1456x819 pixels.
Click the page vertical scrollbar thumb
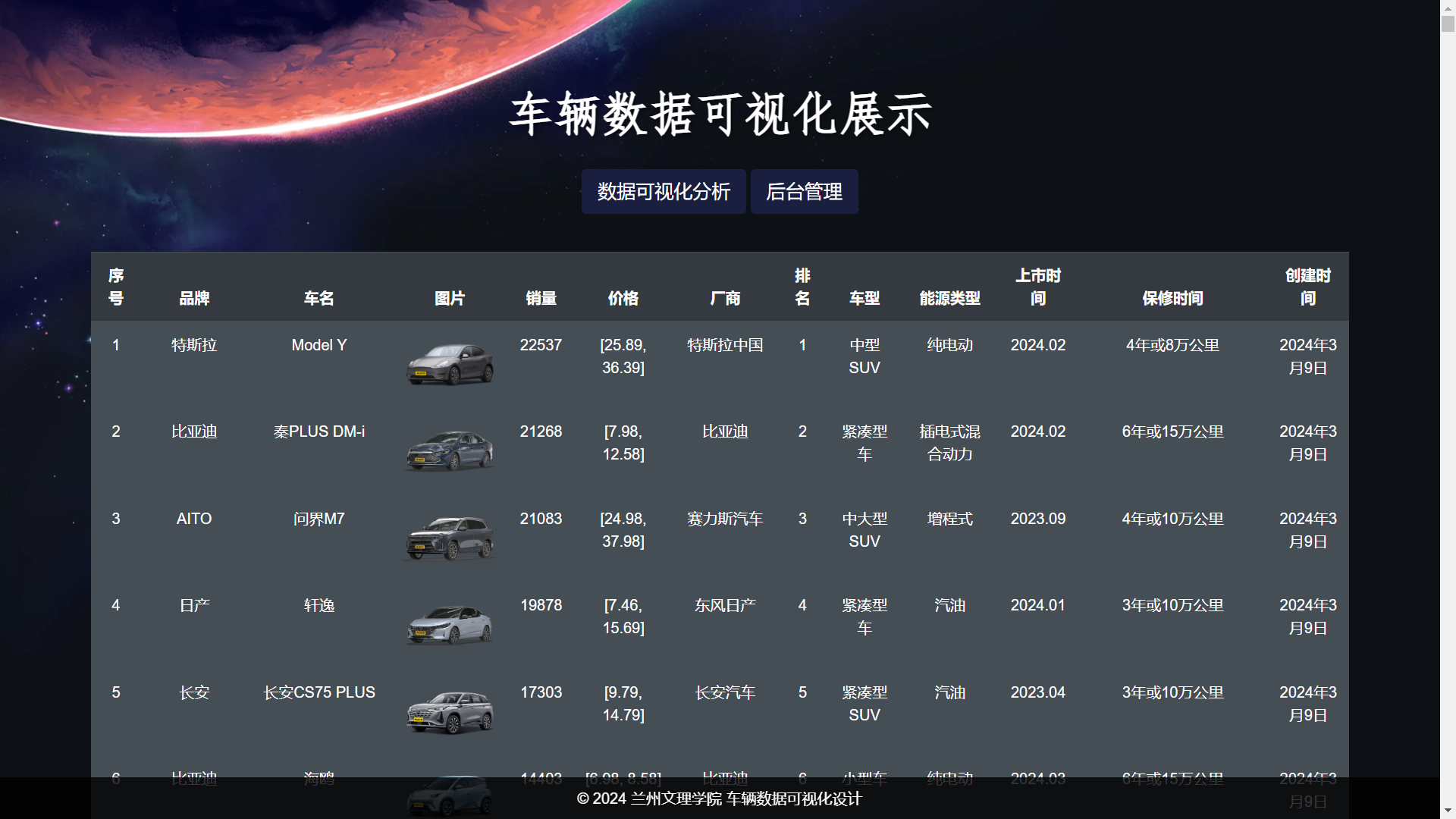(x=1448, y=23)
